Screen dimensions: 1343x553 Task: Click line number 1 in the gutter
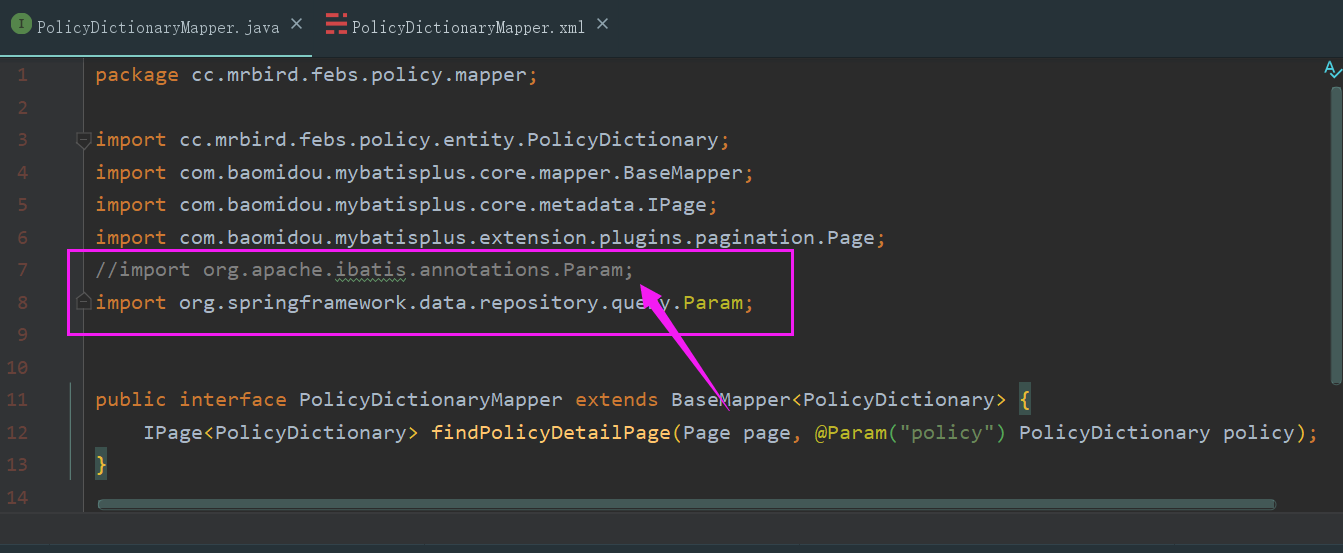point(22,75)
